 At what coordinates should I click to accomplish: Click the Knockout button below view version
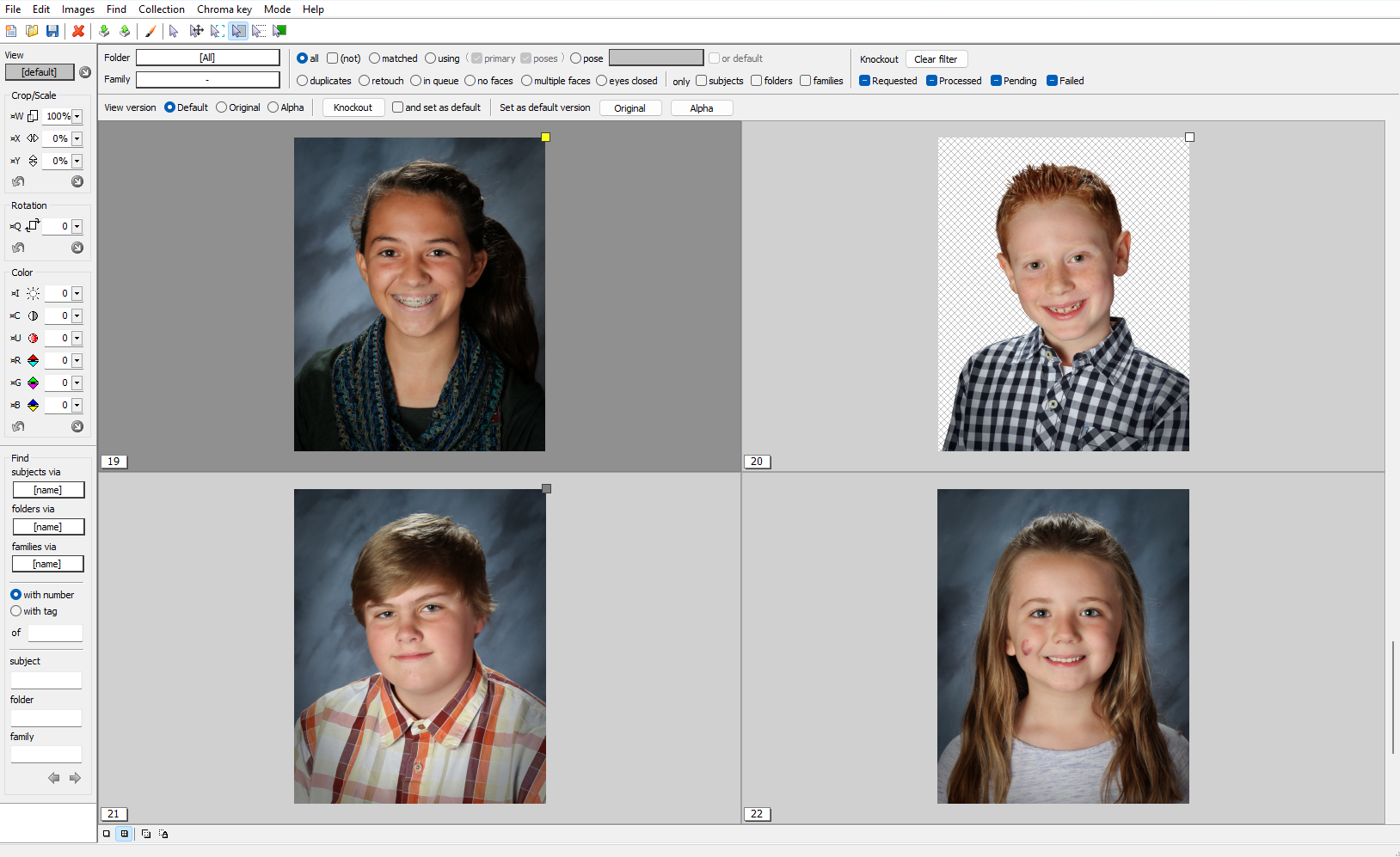(x=353, y=107)
